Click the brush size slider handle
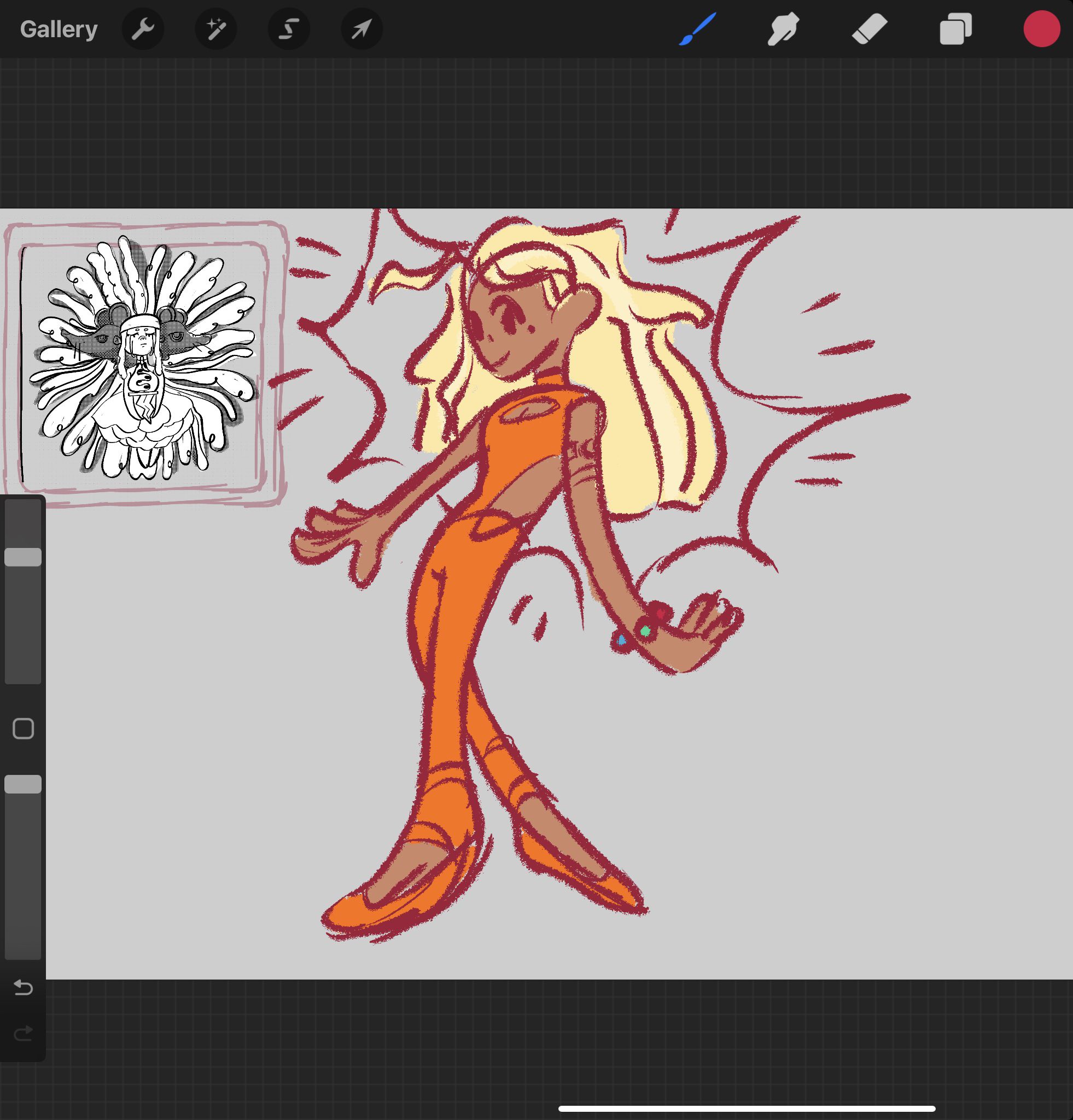The width and height of the screenshot is (1073, 1120). pyautogui.click(x=23, y=557)
